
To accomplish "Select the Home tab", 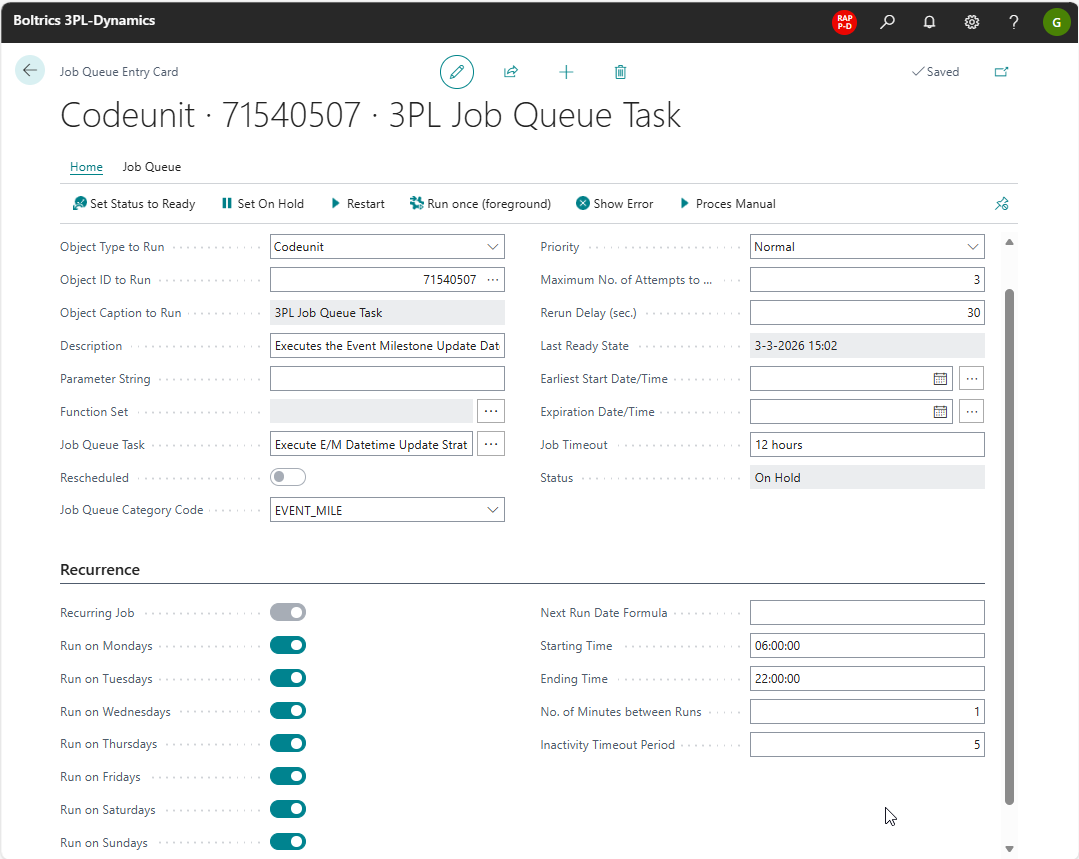I will 86,167.
